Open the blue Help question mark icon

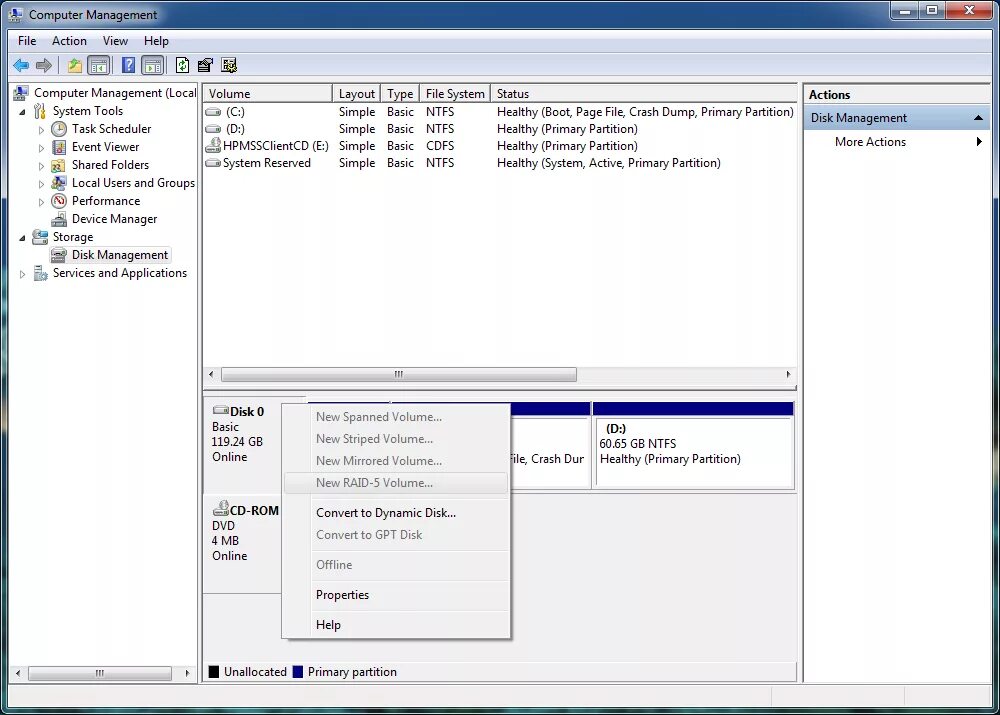(128, 65)
